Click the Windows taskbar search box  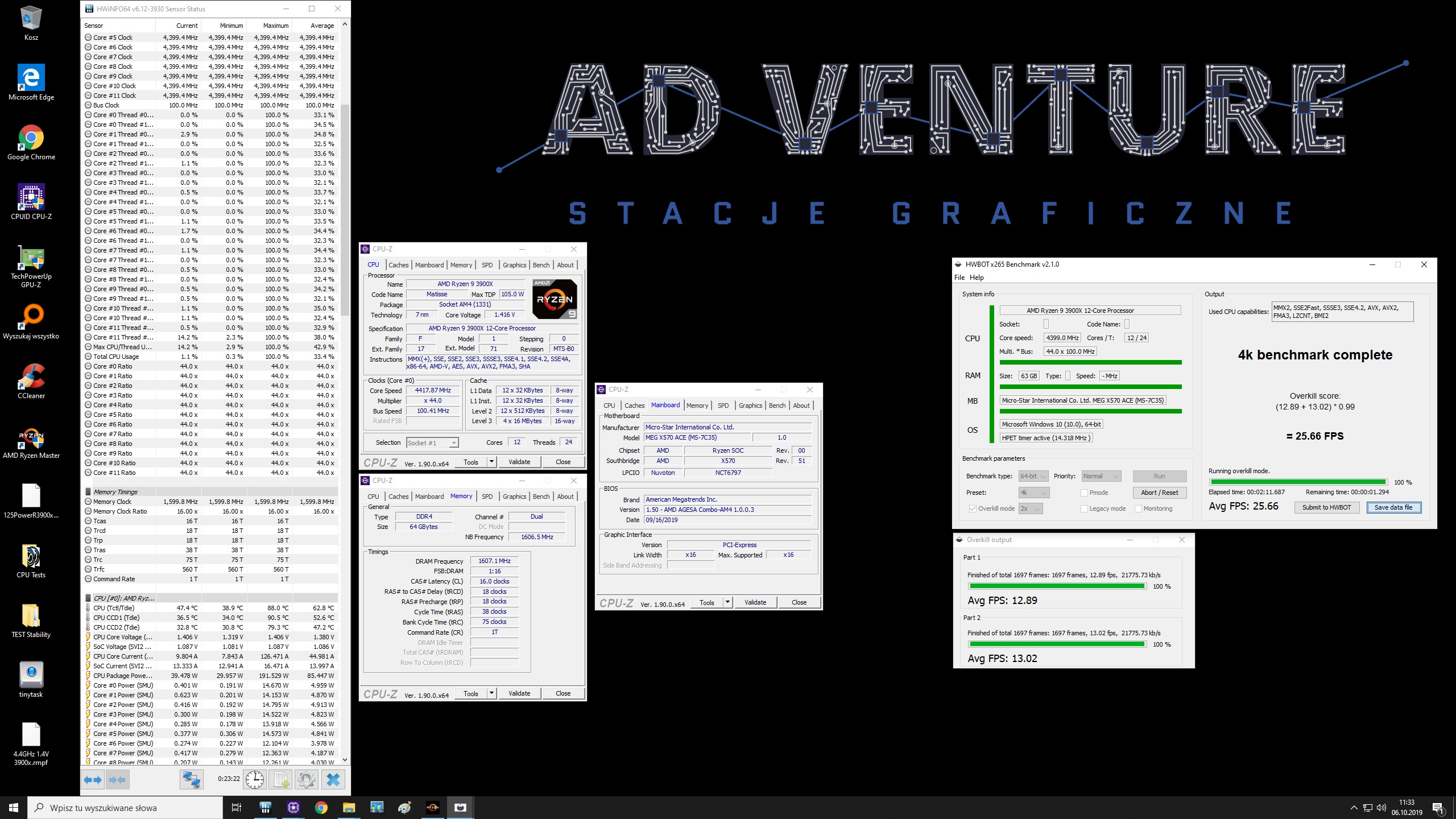click(x=125, y=808)
